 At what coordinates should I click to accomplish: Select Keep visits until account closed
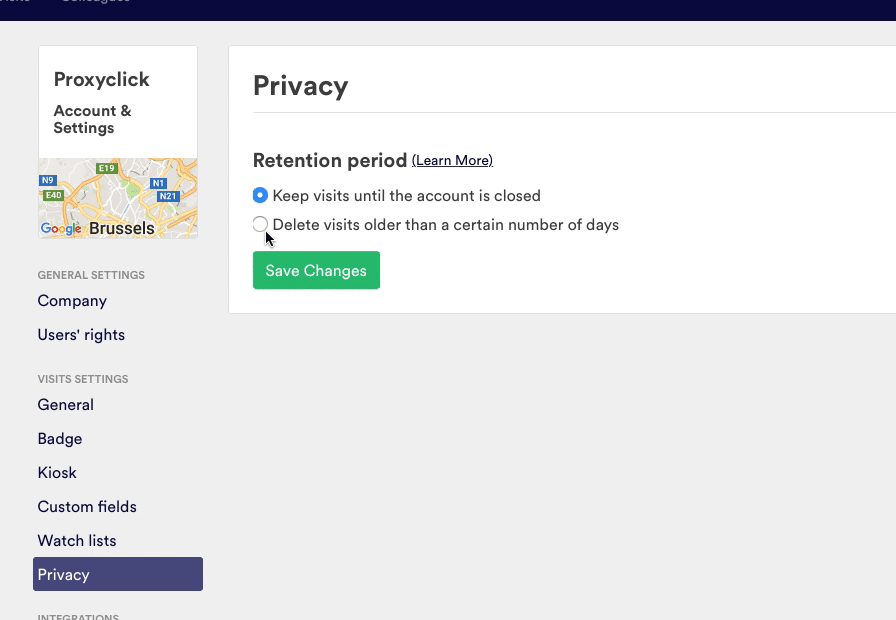(260, 196)
